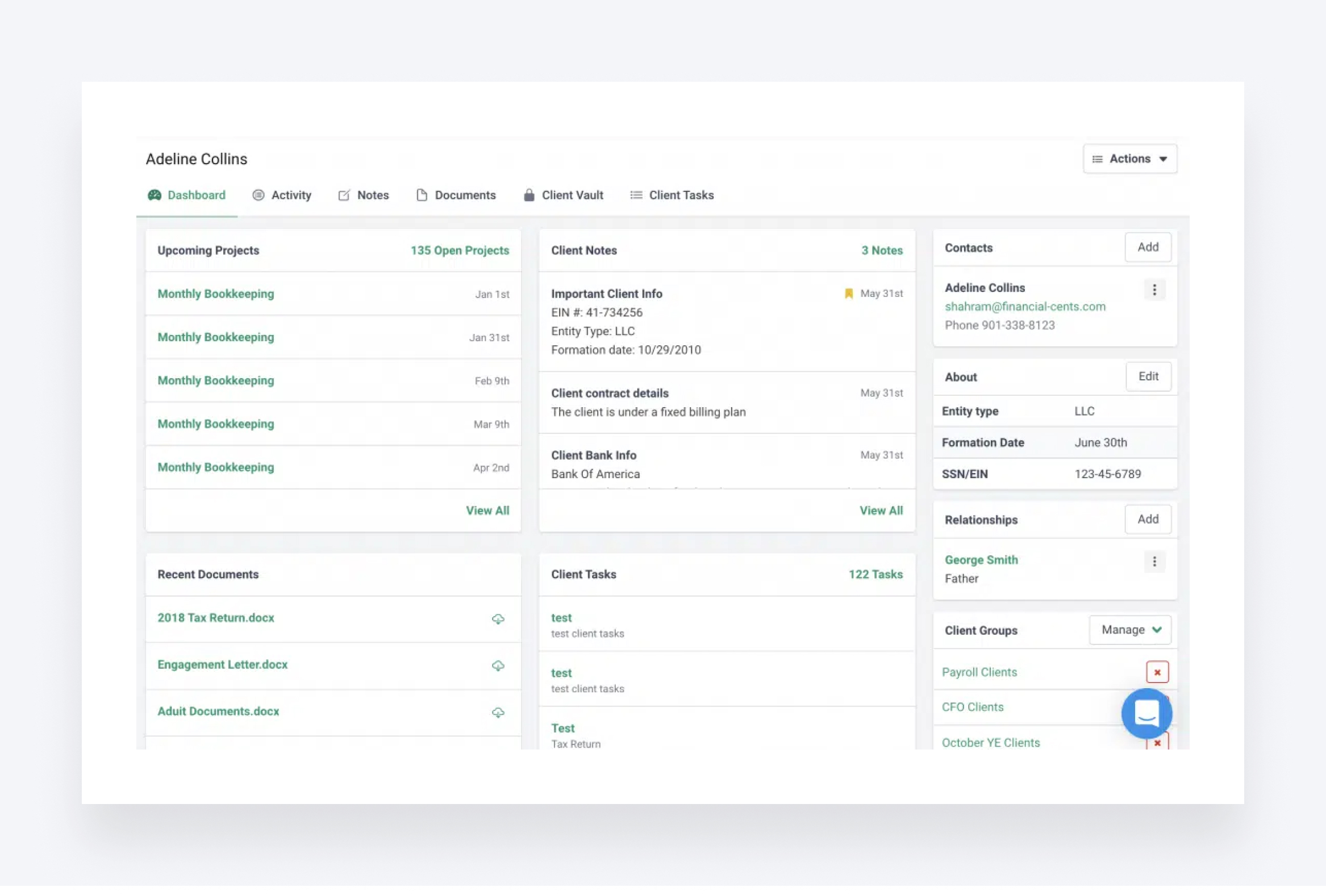Viewport: 1326px width, 896px height.
Task: Open the Monthly Bookkeeping project due Jan 1st
Action: coord(216,294)
